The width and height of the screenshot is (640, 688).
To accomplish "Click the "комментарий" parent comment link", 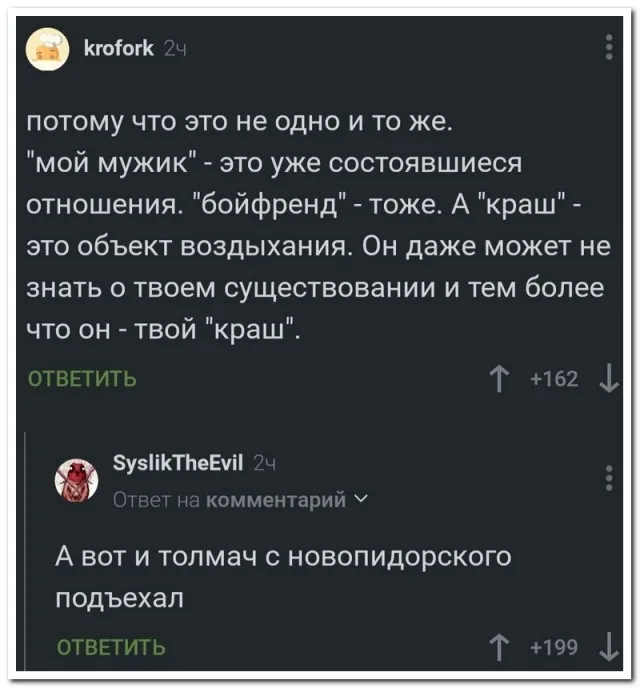I will tap(275, 499).
